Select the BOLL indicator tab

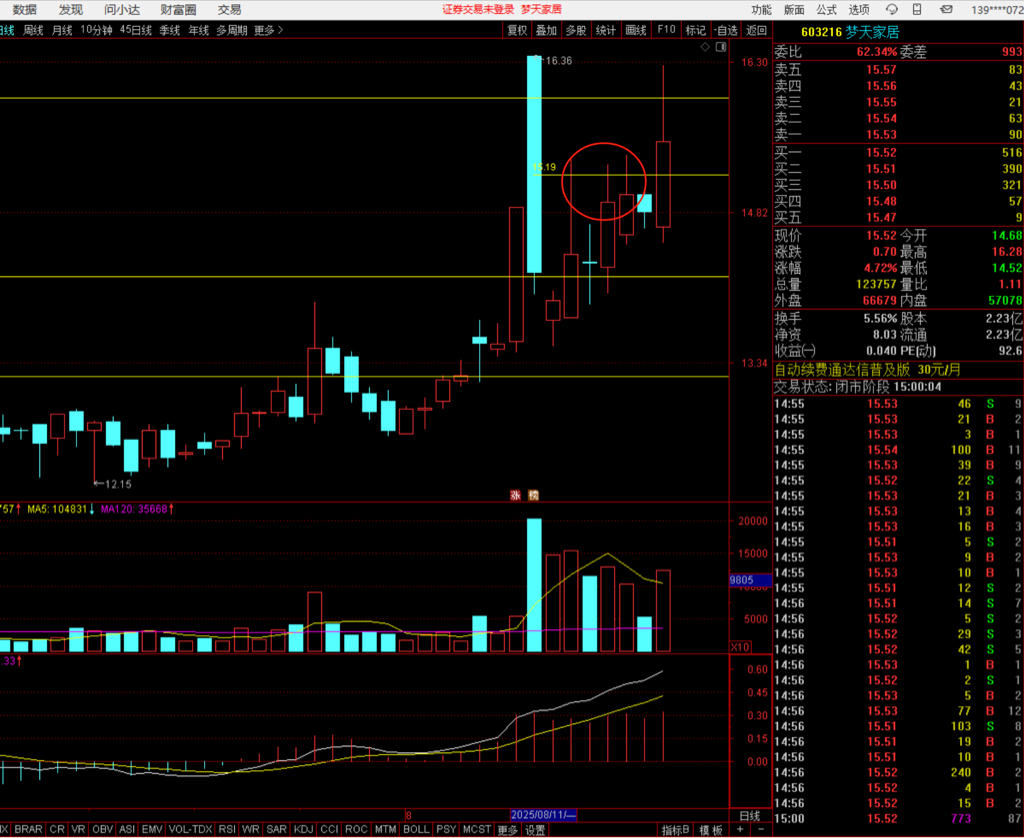click(416, 830)
